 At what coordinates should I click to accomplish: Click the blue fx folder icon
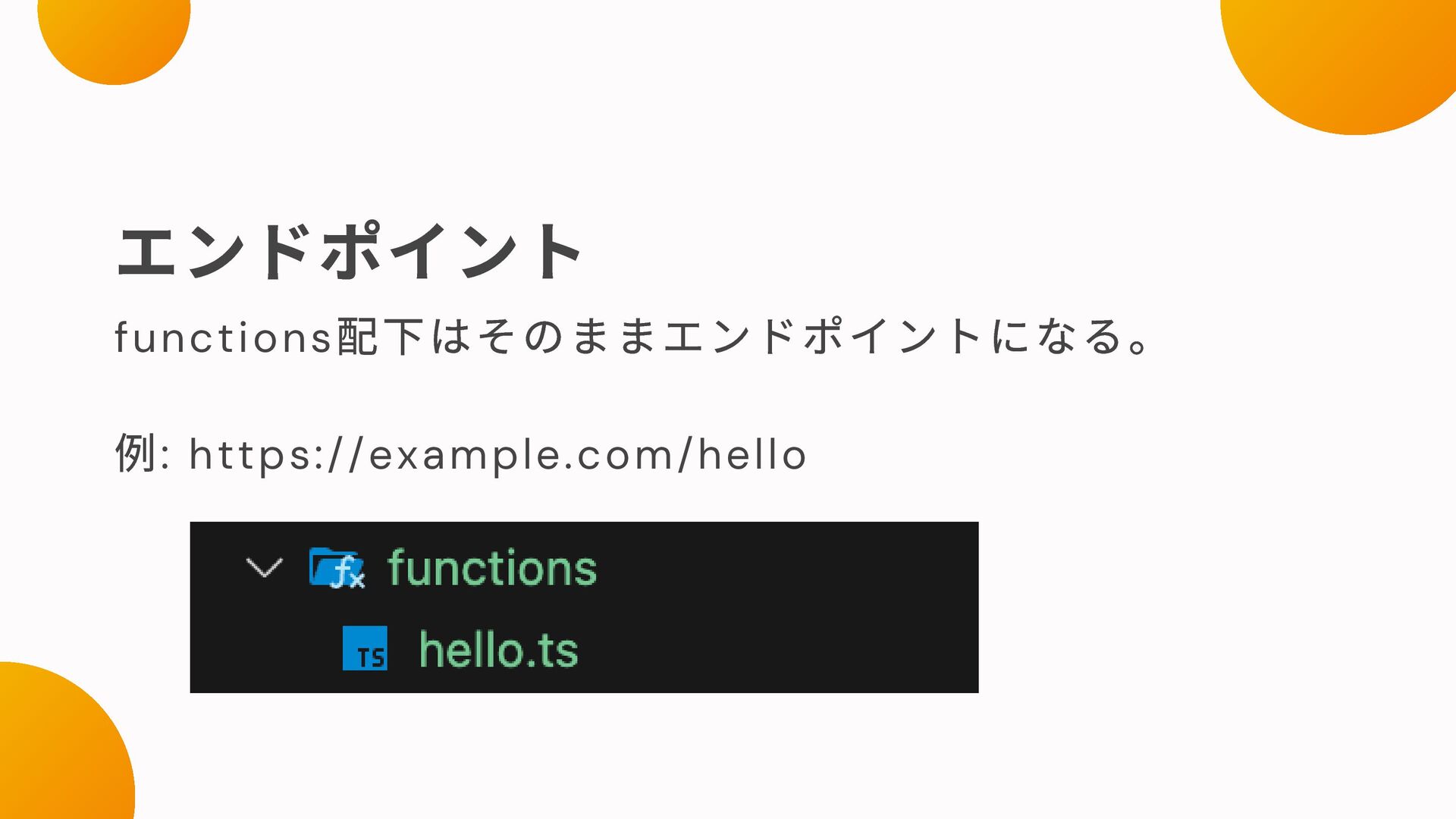point(337,568)
